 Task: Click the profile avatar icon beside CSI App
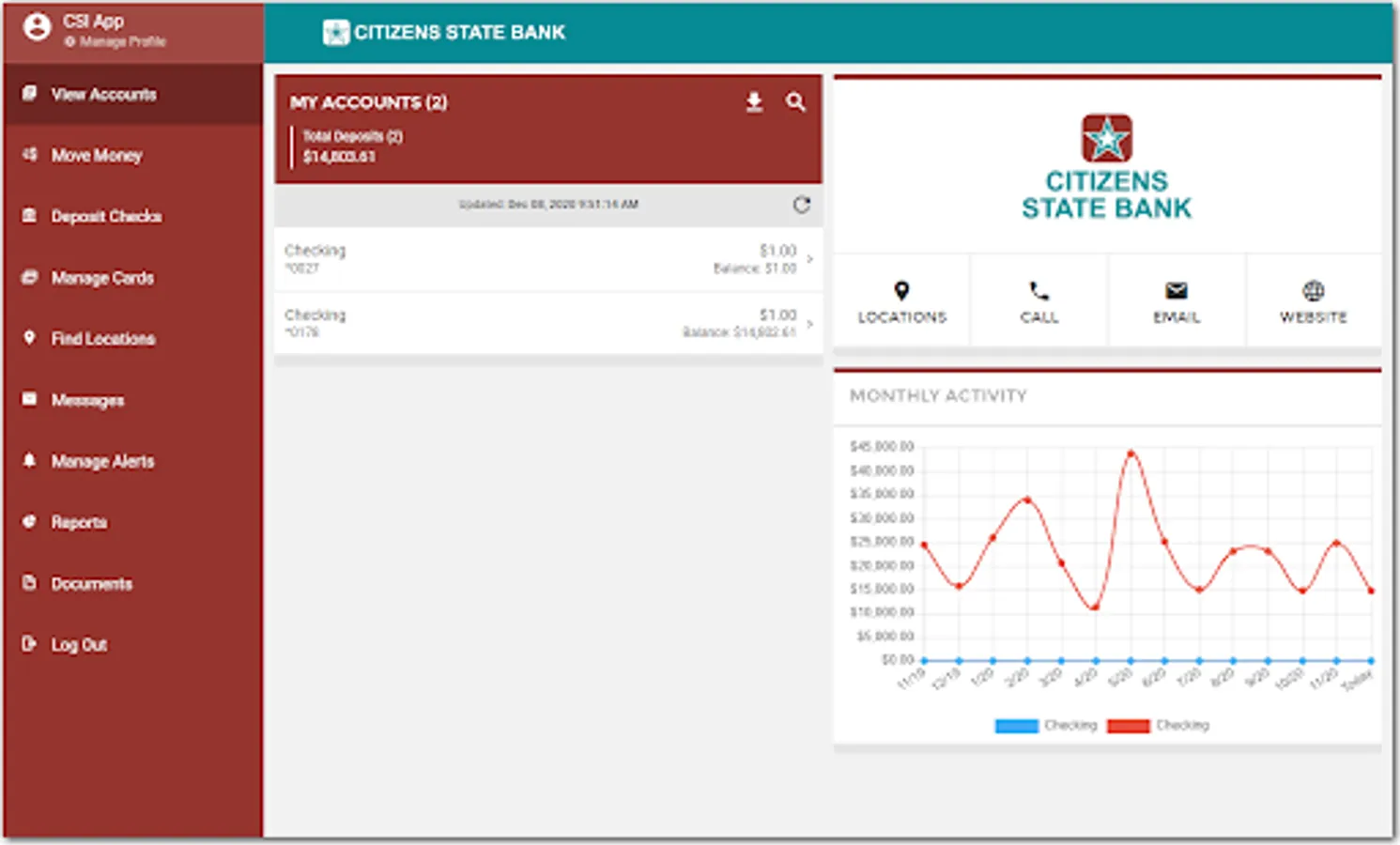pyautogui.click(x=37, y=26)
